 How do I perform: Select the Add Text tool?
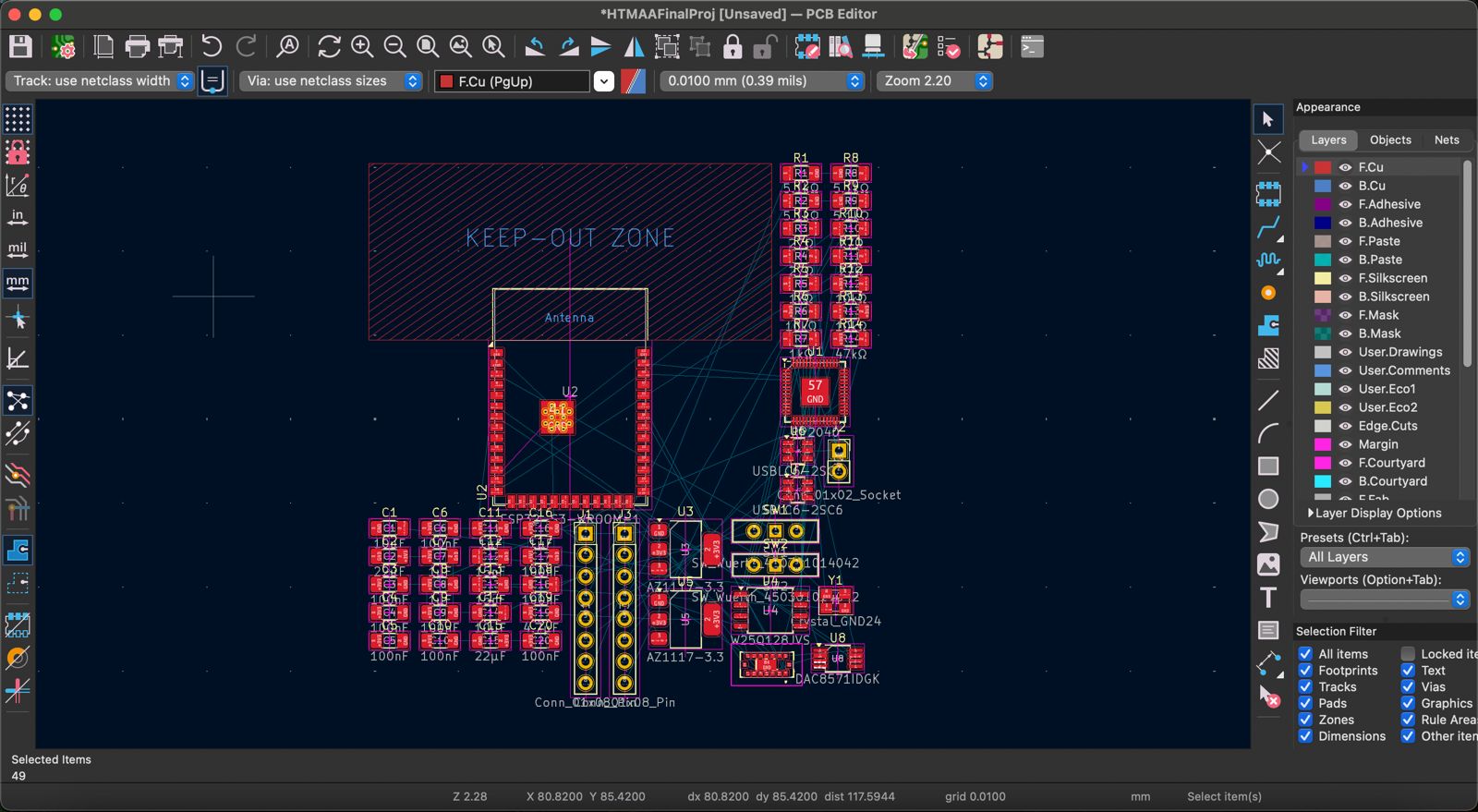[1268, 598]
